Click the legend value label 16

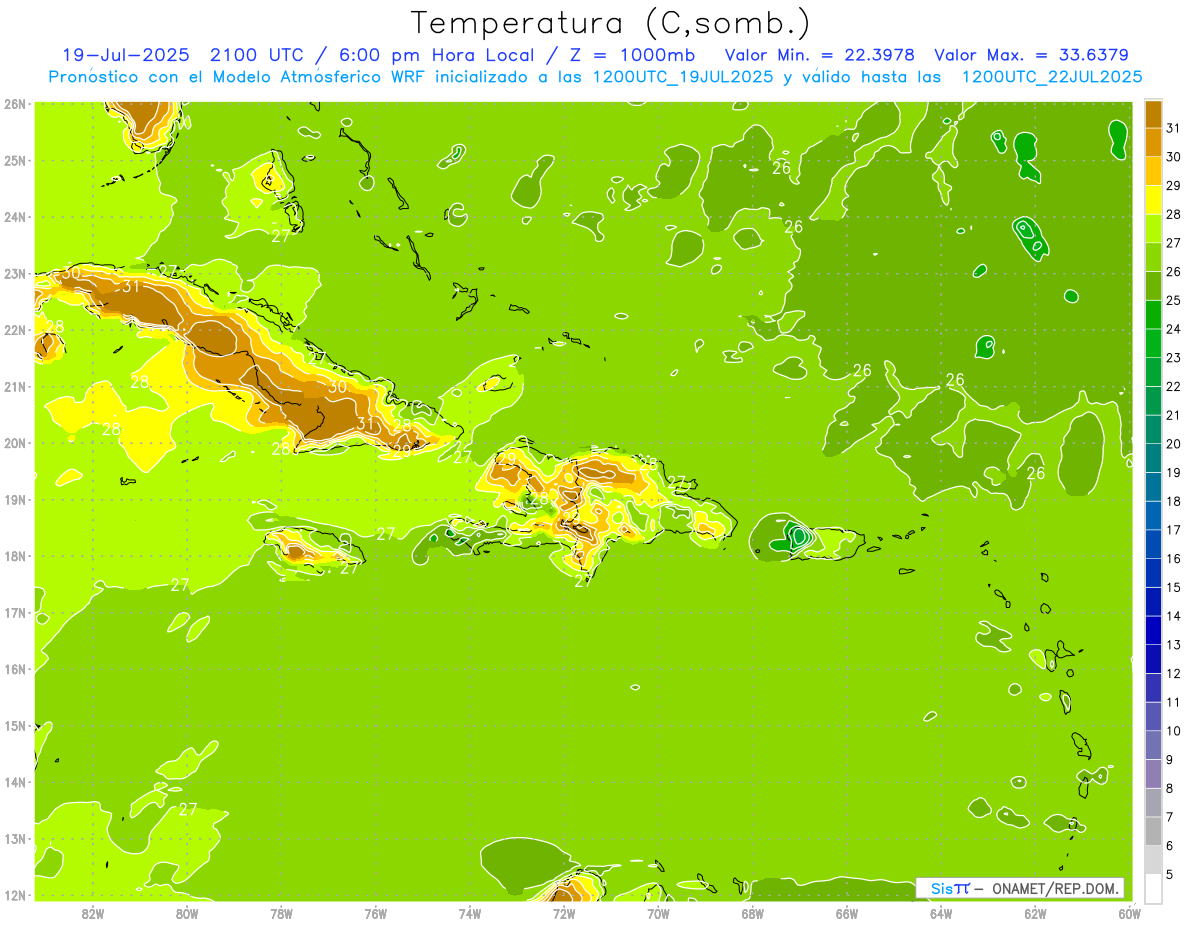pyautogui.click(x=1174, y=558)
